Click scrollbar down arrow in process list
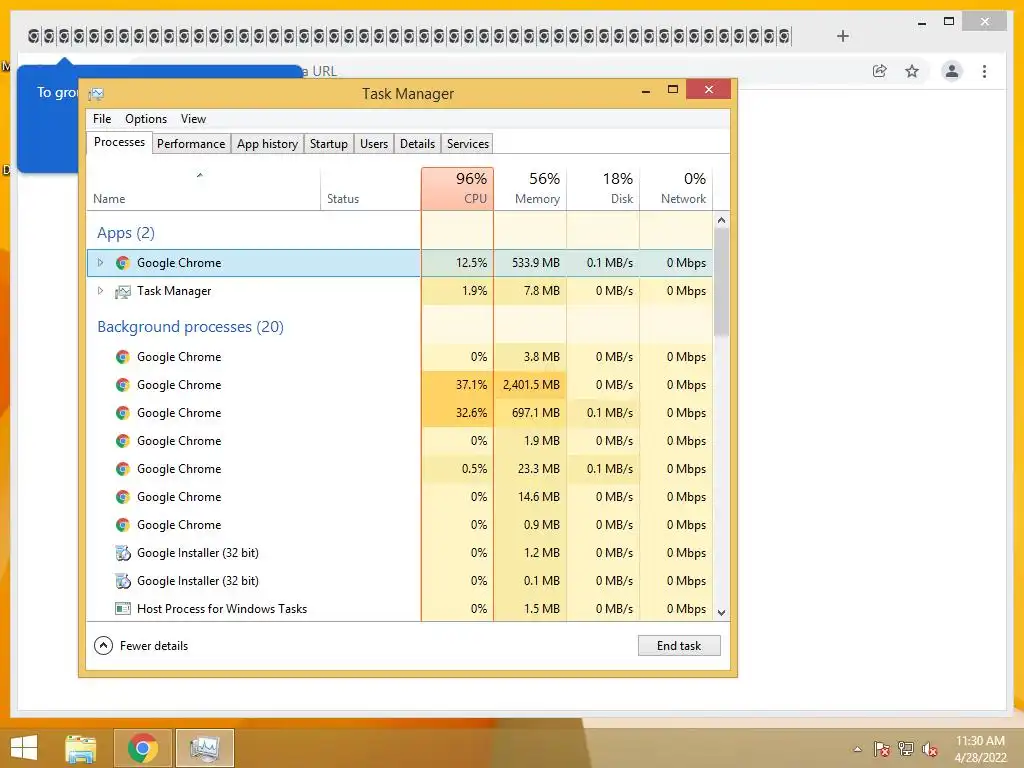The image size is (1024, 768). pyautogui.click(x=721, y=613)
